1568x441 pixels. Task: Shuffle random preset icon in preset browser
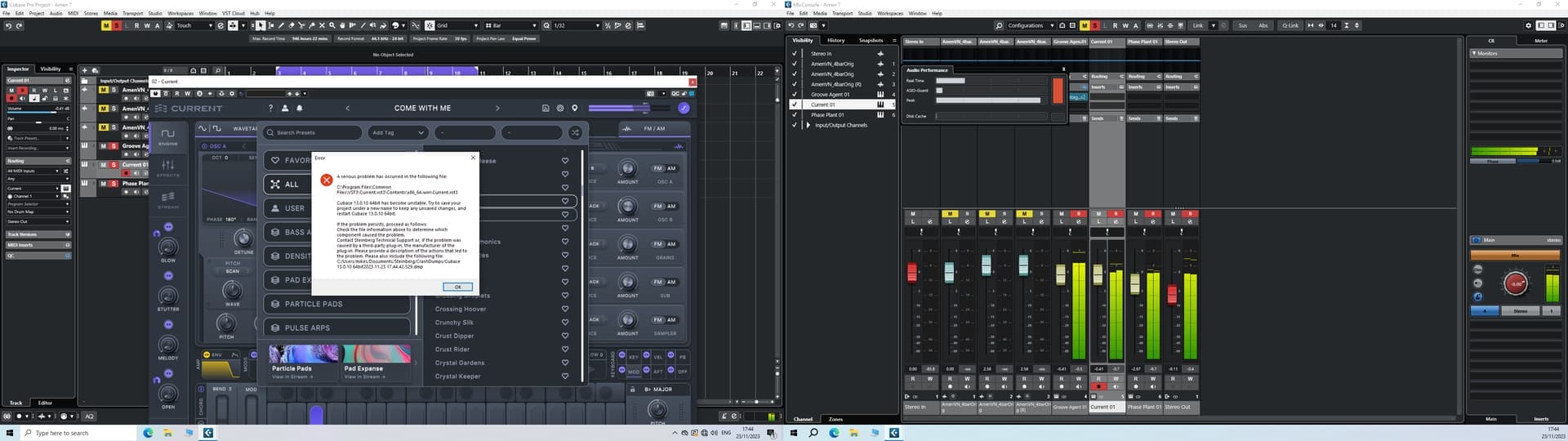click(x=575, y=132)
